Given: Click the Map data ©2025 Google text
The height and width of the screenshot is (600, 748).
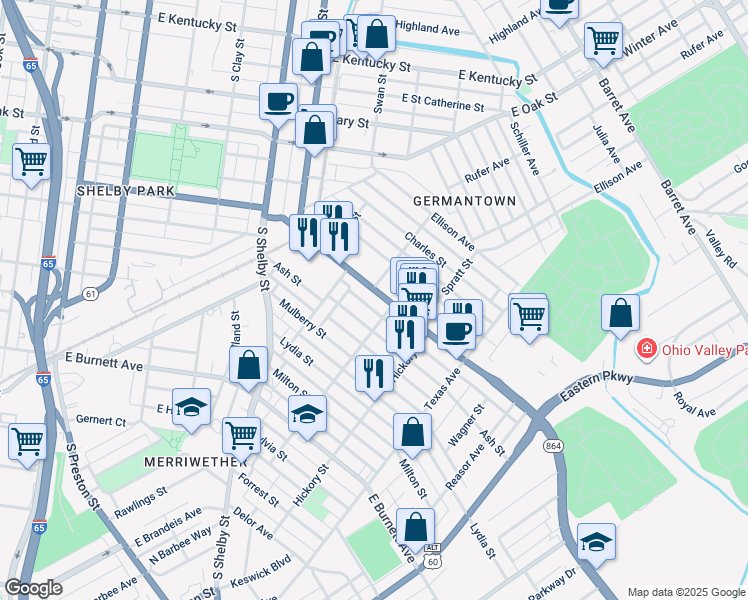Looking at the screenshot, I should click(x=687, y=592).
